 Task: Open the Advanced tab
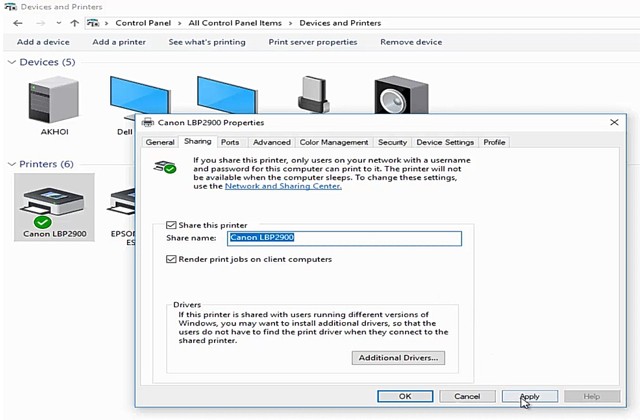(272, 142)
